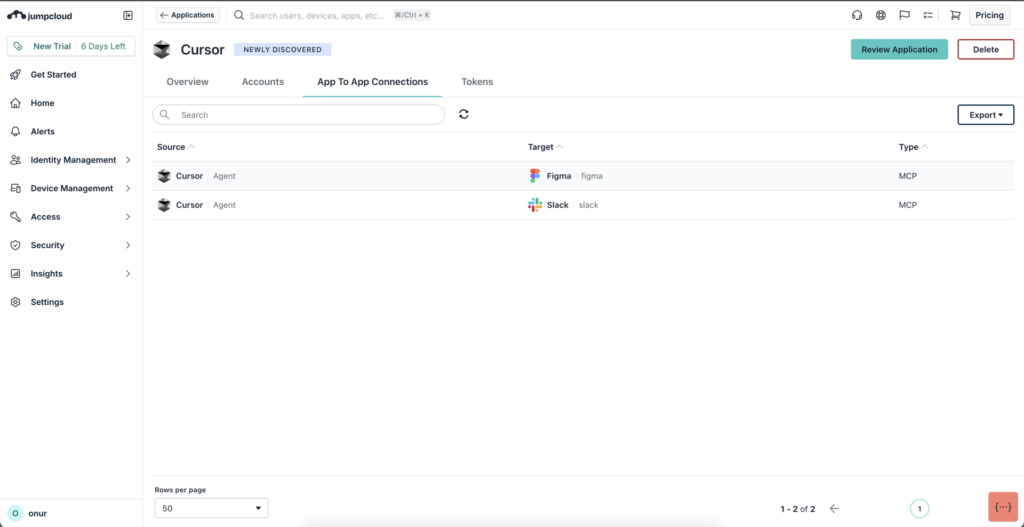Screen dimensions: 1024x527
Task: Sort by the Target column
Action: pos(545,147)
